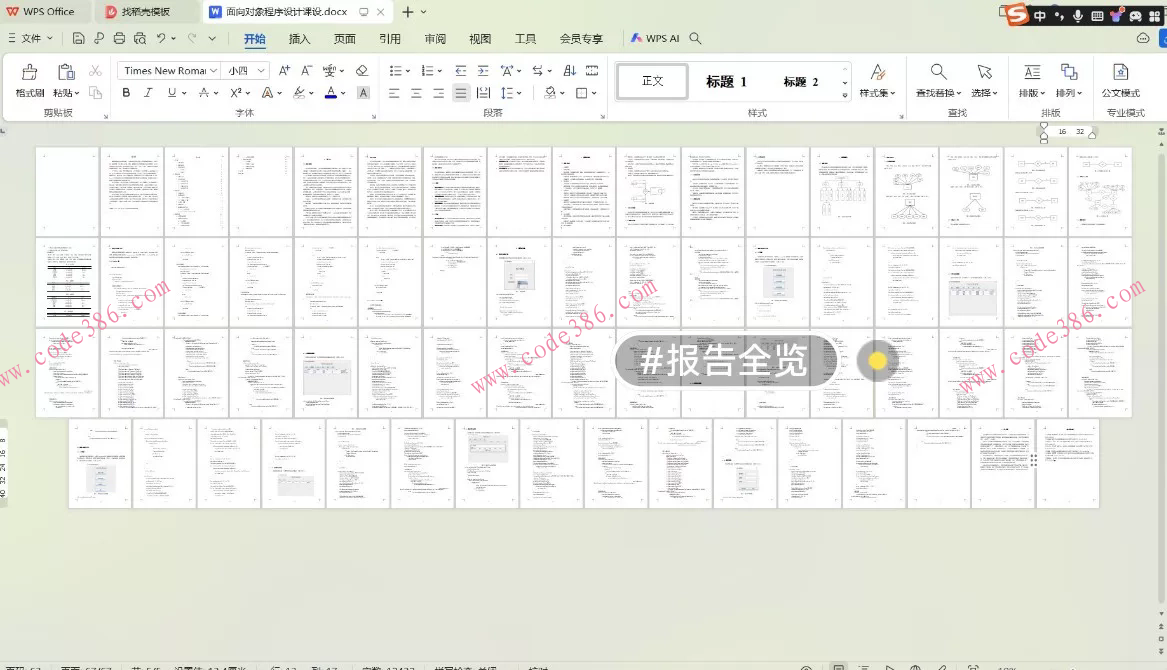Screen dimensions: 1167x670
Task: Click the font color red A swatch
Action: pos(330,93)
